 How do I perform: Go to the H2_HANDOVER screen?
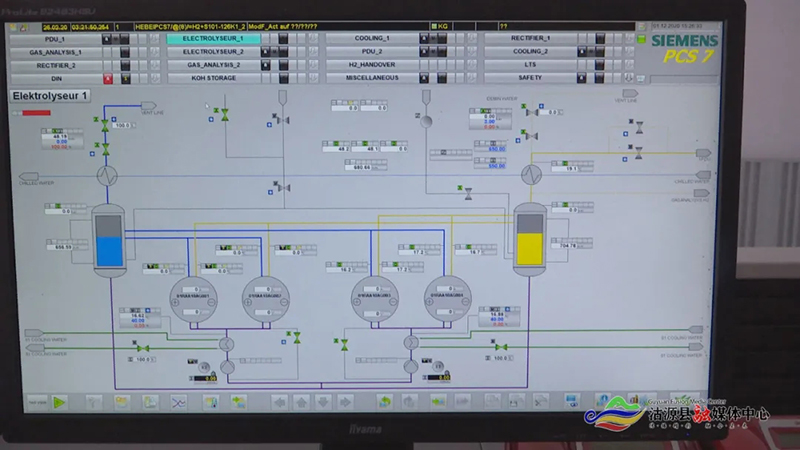click(371, 64)
